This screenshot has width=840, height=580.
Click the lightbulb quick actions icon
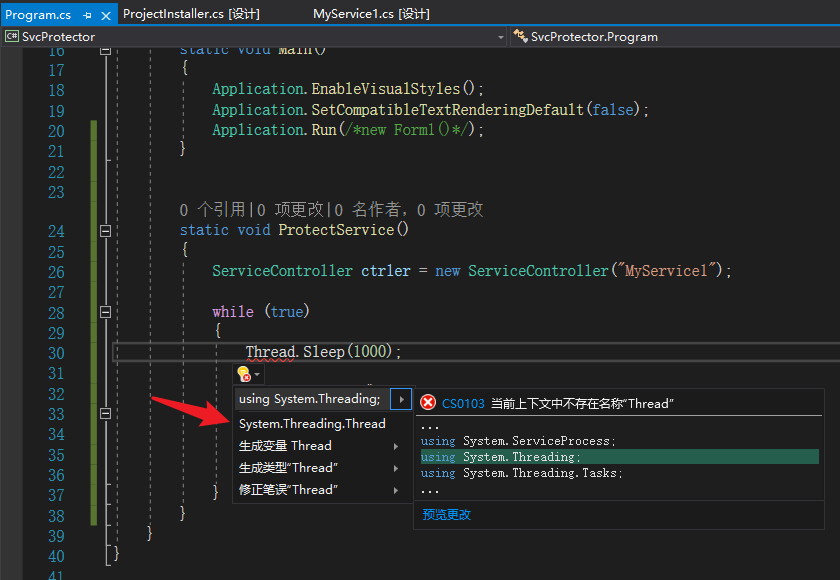(x=243, y=374)
